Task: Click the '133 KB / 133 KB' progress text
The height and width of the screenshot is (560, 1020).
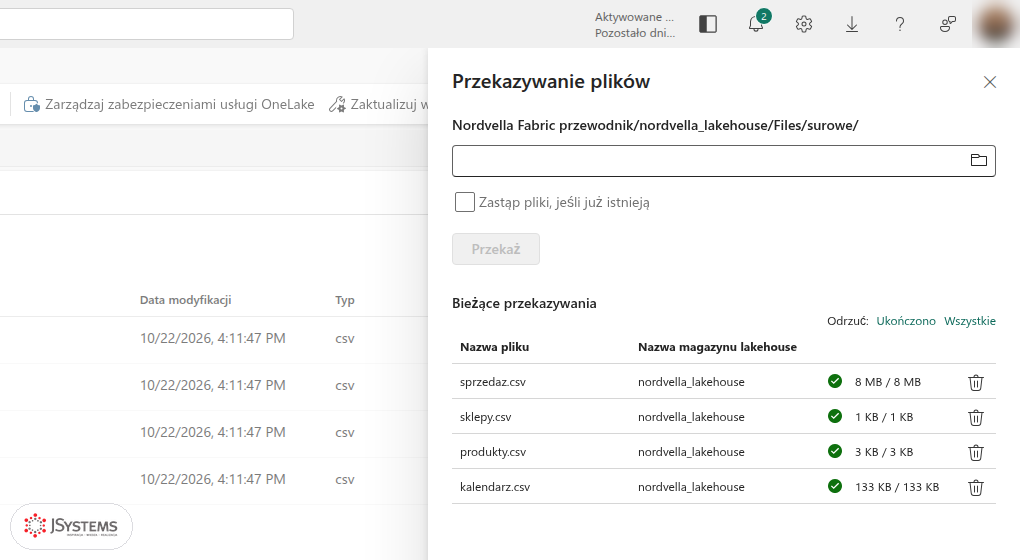Action: click(x=897, y=487)
